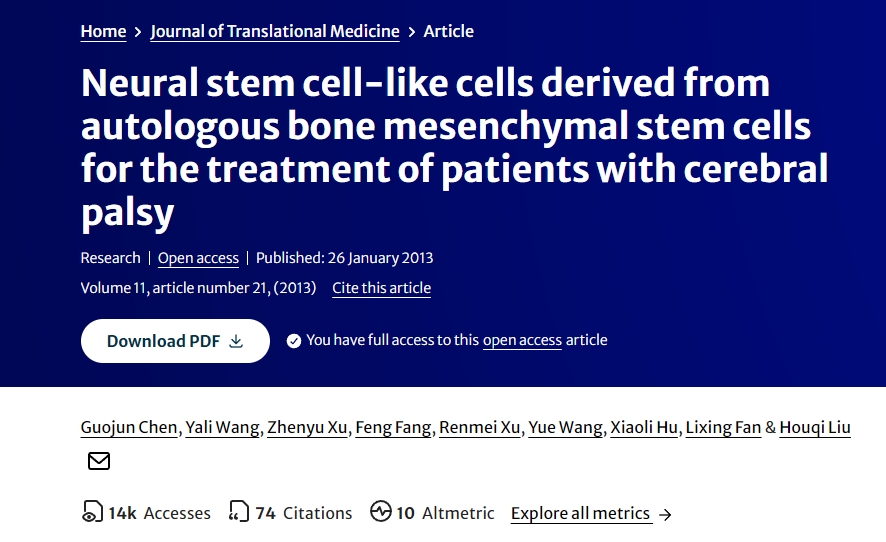The height and width of the screenshot is (542, 886).
Task: Open author Houqi Liu profile
Action: (815, 427)
